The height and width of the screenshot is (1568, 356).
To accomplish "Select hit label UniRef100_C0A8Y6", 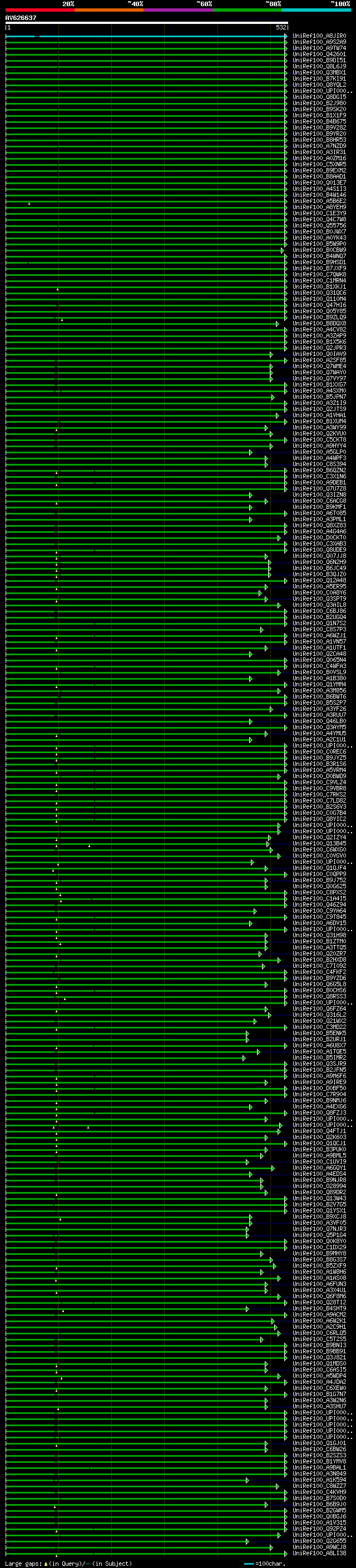I will (x=319, y=593).
